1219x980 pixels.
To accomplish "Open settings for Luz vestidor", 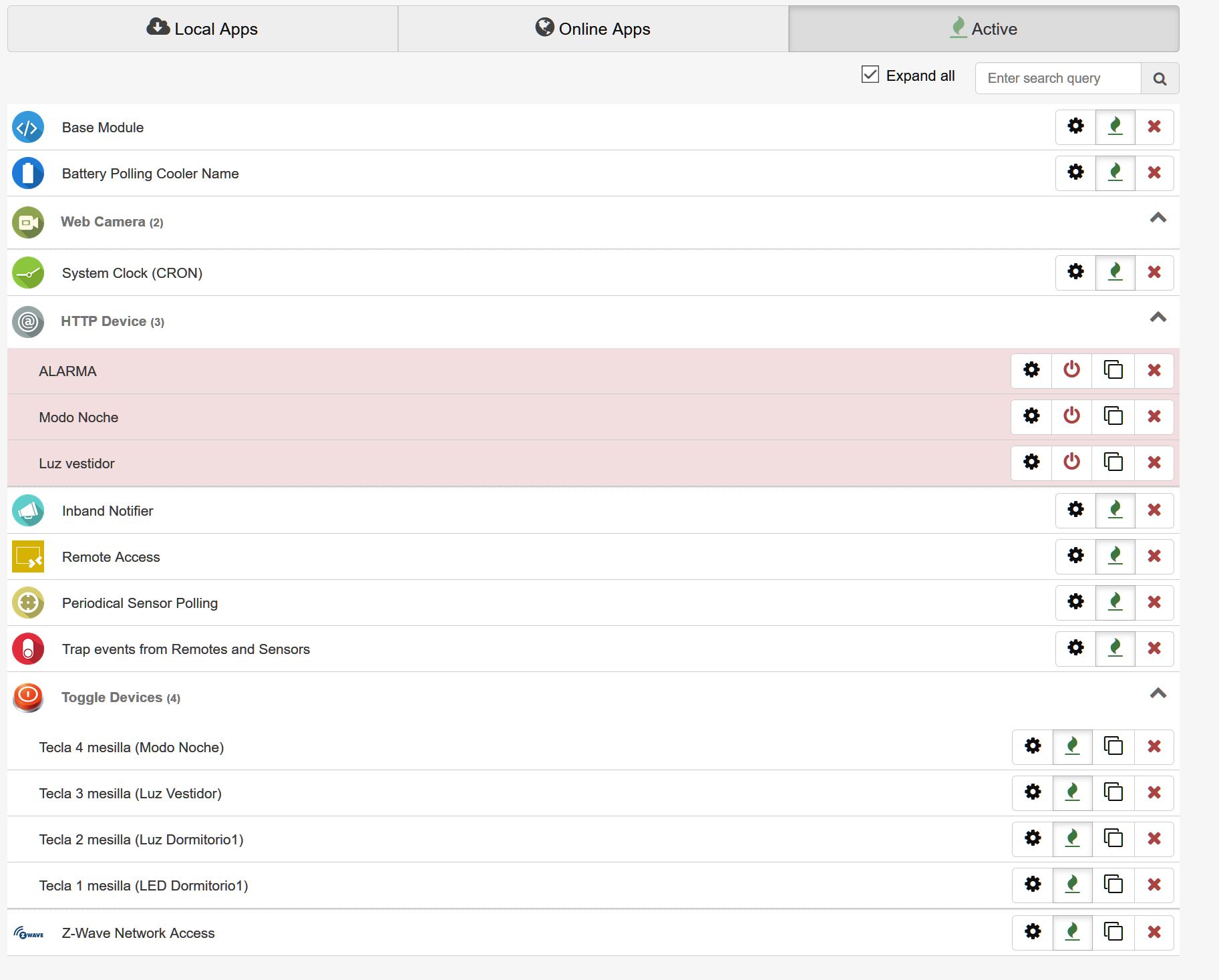I will point(1031,462).
